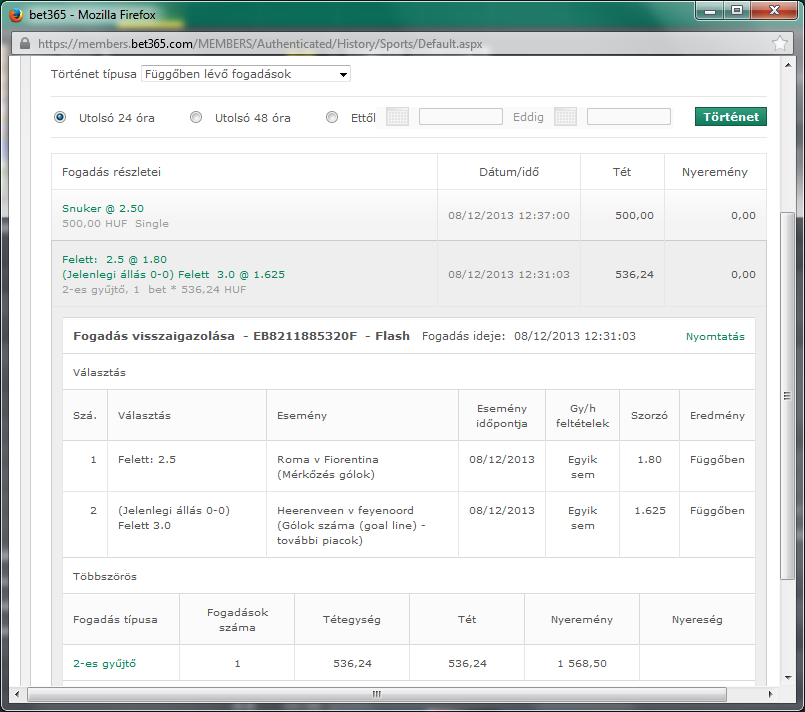This screenshot has width=805, height=712.
Task: Select Utolsó 24 óra radio button
Action: point(60,117)
